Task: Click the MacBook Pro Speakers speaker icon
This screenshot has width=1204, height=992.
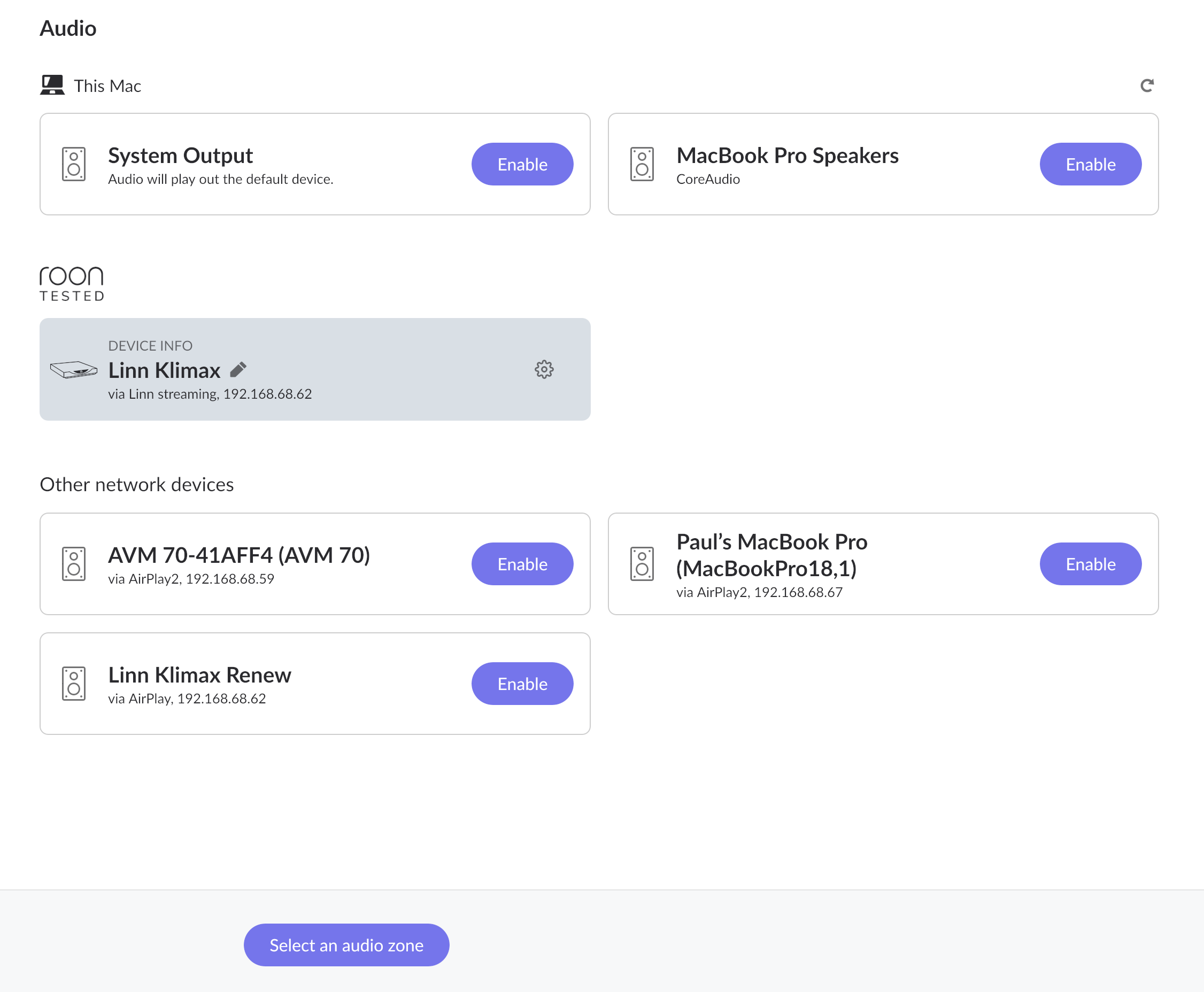Action: (642, 164)
